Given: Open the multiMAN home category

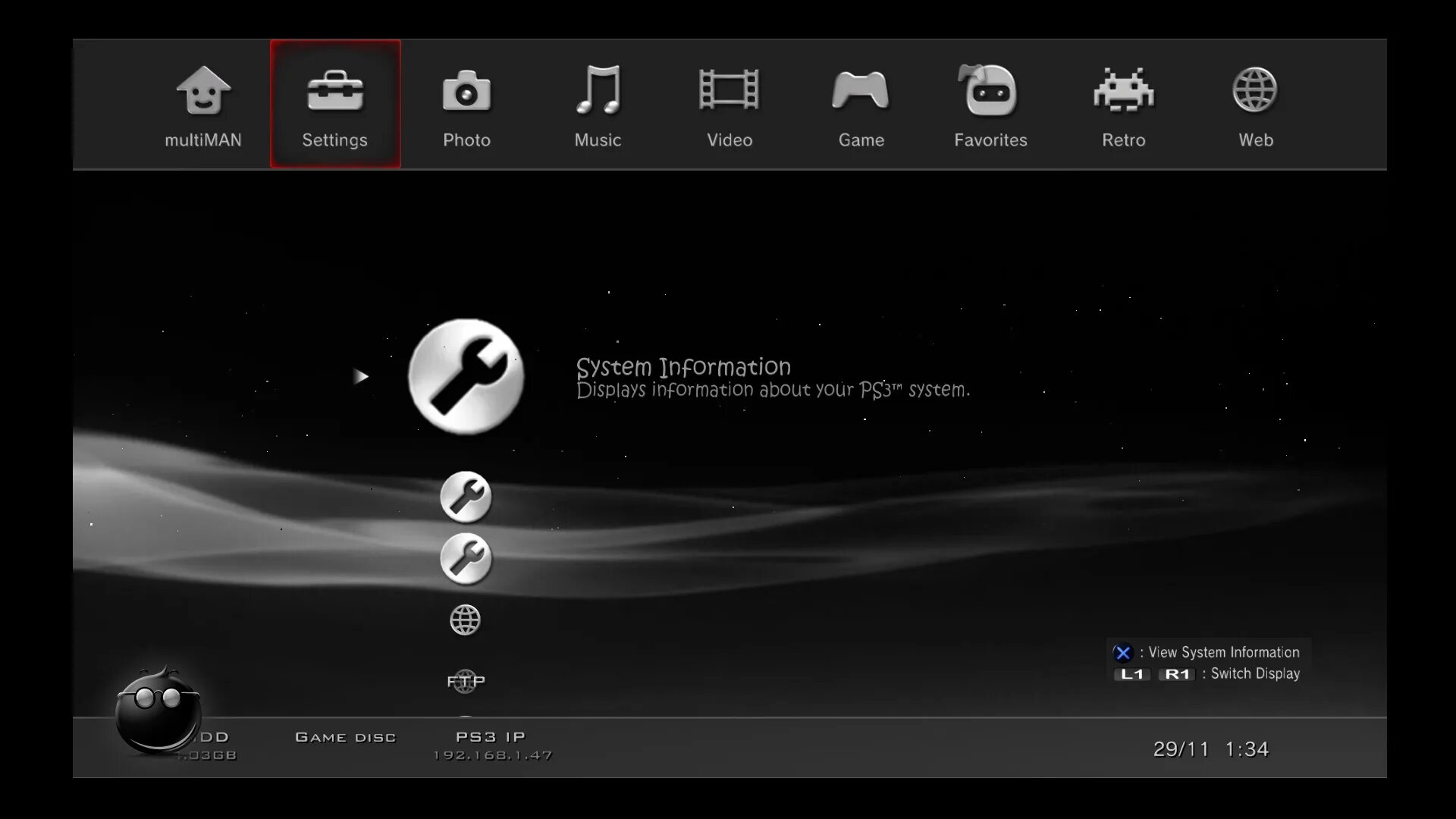Looking at the screenshot, I should [x=203, y=105].
